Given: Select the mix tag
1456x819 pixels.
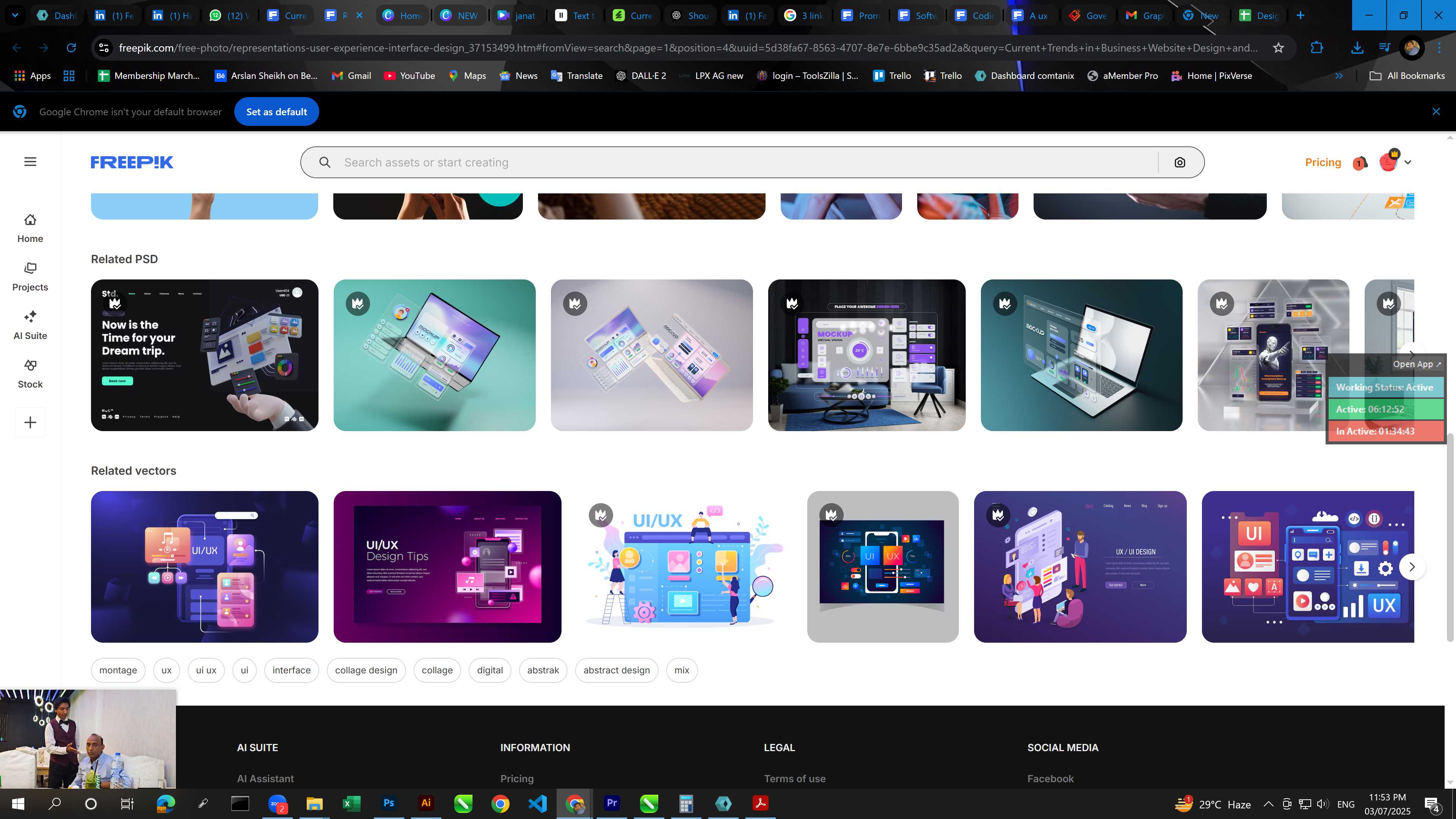Looking at the screenshot, I should (x=682, y=670).
